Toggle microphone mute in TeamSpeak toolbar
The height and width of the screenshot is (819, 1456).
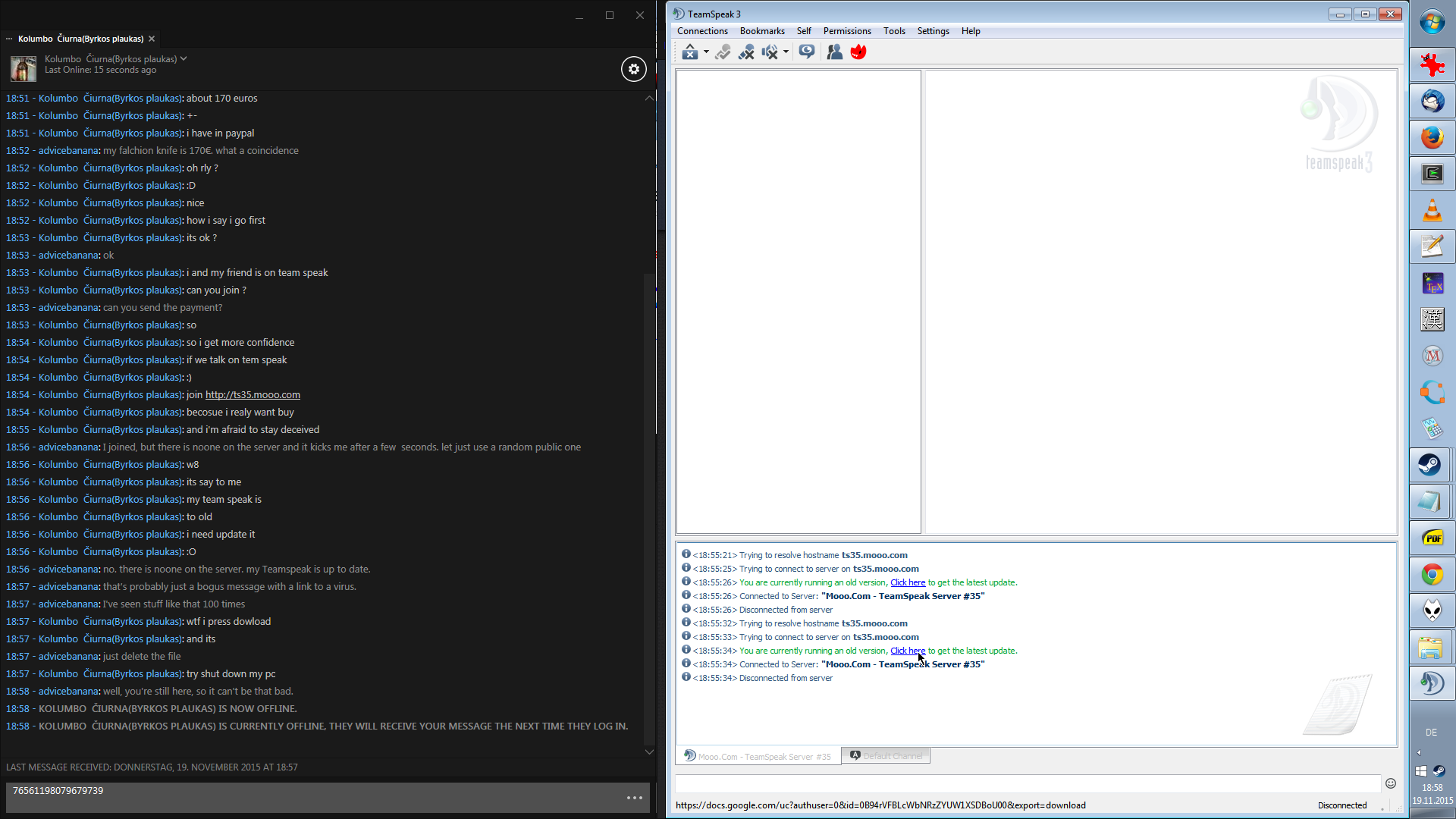(746, 52)
